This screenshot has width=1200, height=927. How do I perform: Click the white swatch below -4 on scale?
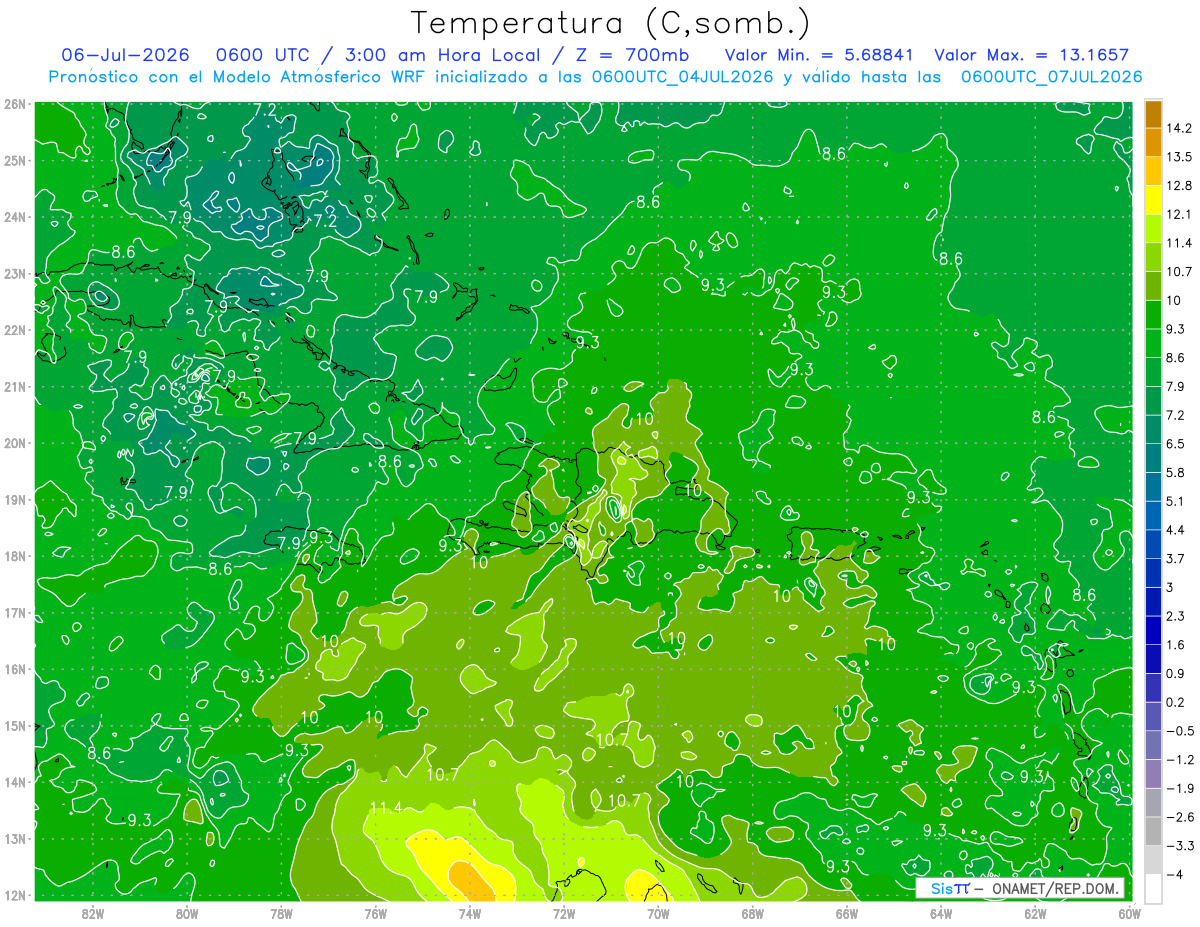point(1153,888)
